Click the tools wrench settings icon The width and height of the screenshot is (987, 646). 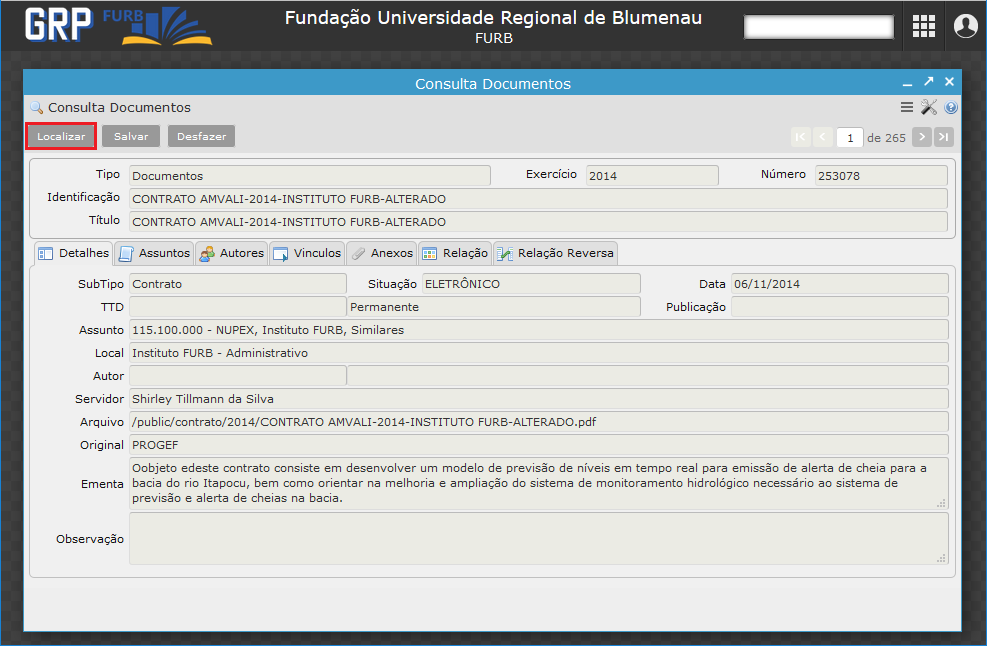[929, 107]
